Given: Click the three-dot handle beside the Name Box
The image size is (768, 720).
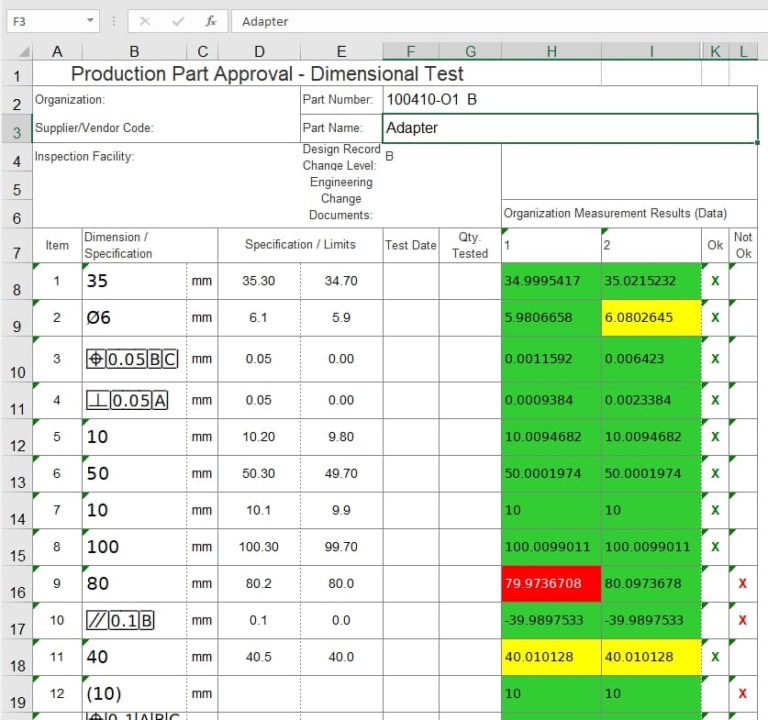Looking at the screenshot, I should coord(114,21).
